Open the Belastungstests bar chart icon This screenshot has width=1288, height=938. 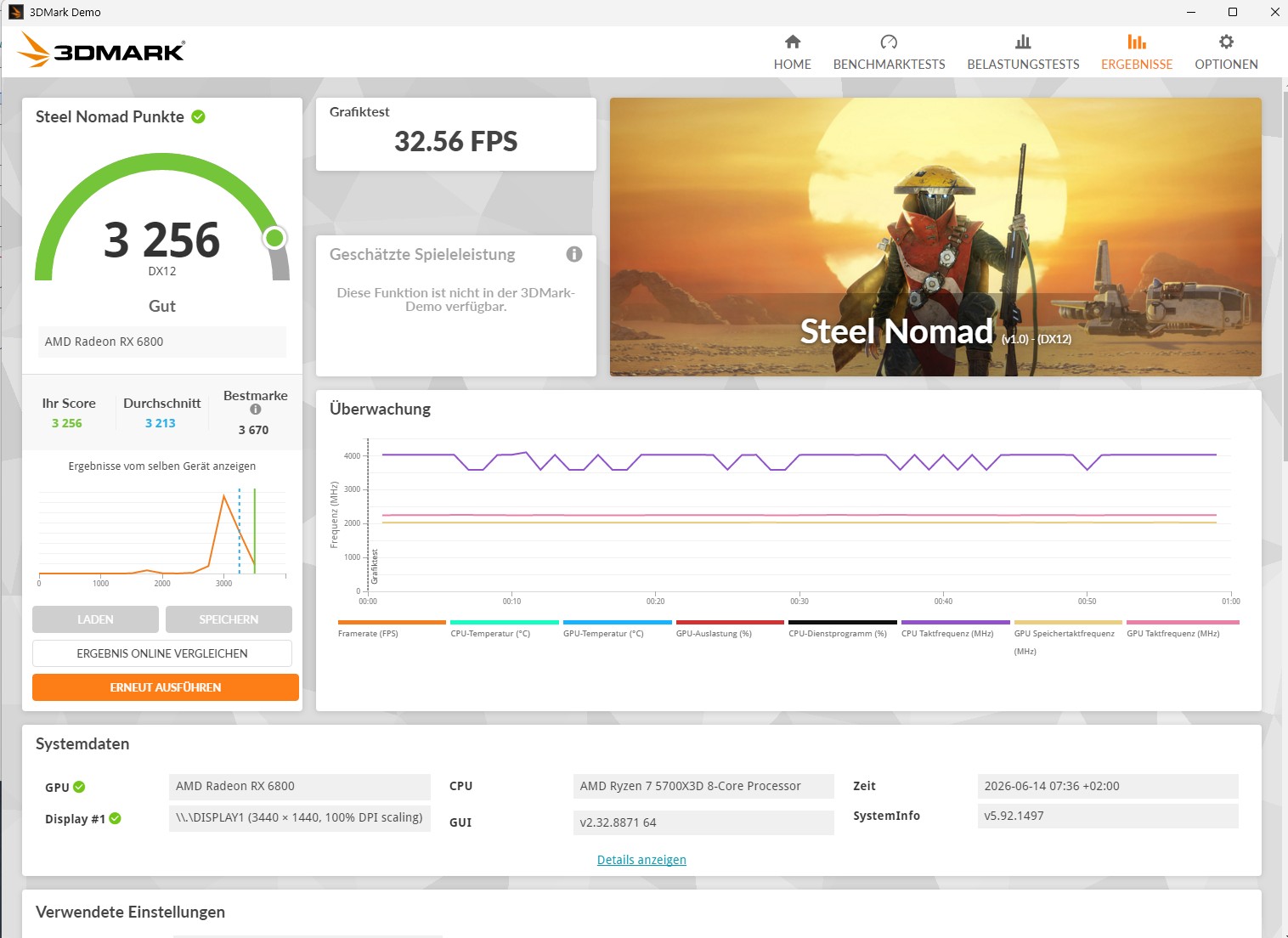(x=1023, y=42)
